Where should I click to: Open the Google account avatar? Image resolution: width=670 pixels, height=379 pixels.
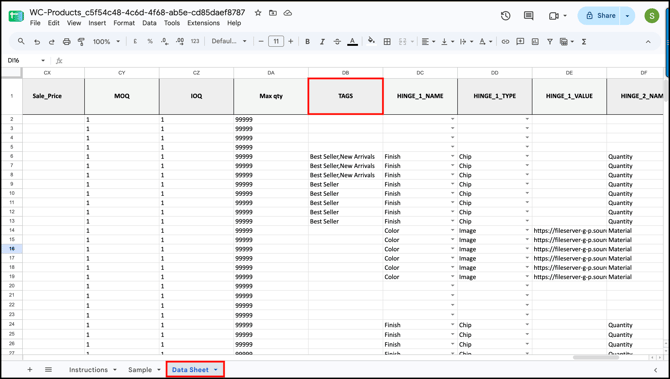coord(652,16)
